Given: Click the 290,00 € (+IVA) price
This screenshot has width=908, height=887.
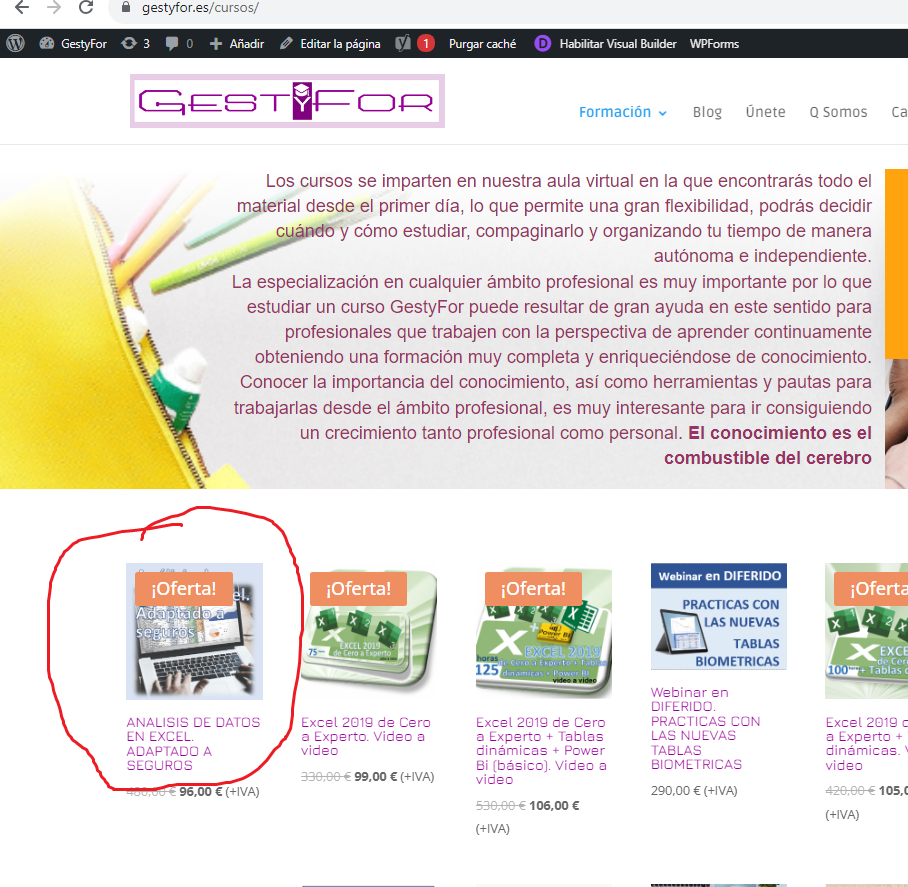Looking at the screenshot, I should pos(694,790).
